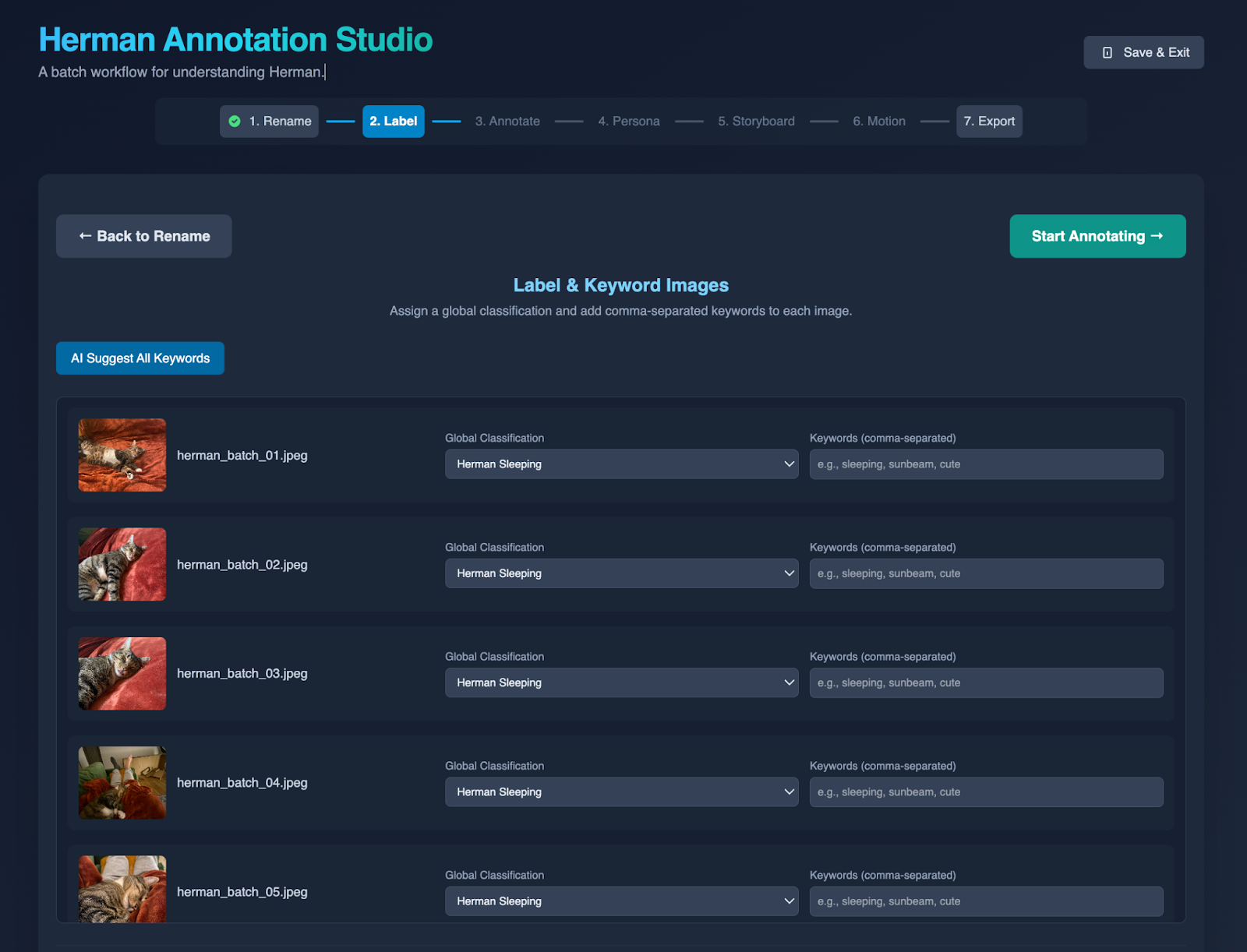Click the herman_batch_02.jpeg cat thumbnail

coord(122,564)
